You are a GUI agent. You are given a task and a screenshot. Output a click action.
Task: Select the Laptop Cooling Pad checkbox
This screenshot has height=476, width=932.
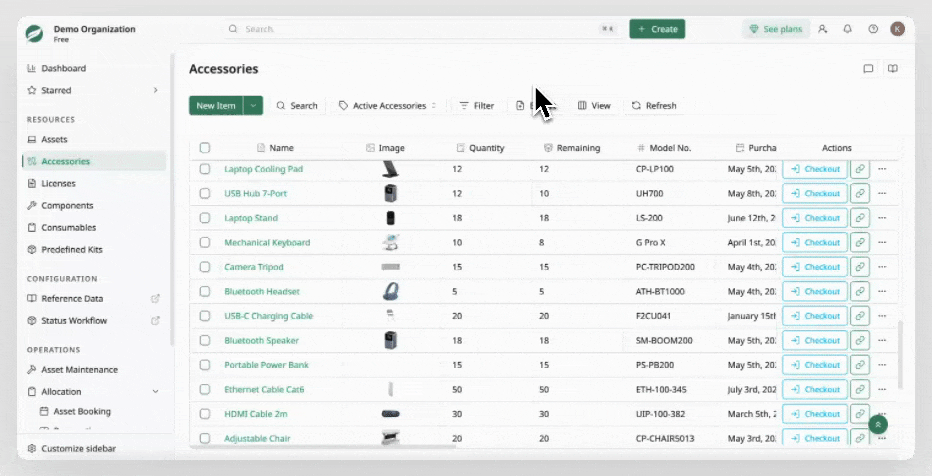tap(205, 169)
